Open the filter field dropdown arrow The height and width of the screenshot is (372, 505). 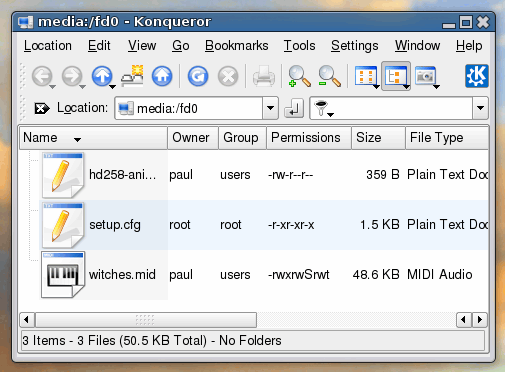click(x=480, y=108)
